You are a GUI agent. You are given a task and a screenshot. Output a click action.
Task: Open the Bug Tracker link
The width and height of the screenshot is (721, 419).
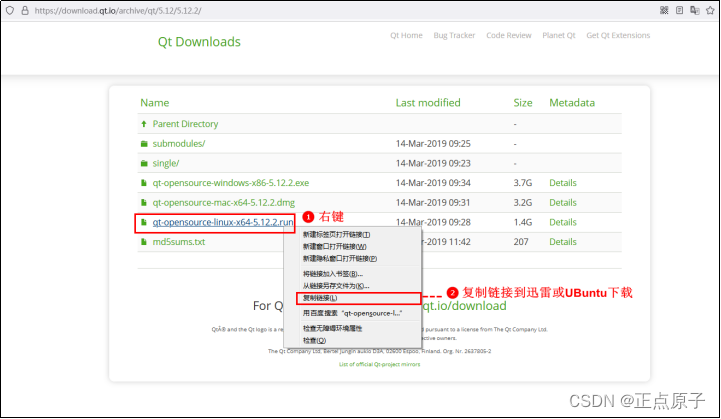point(454,35)
